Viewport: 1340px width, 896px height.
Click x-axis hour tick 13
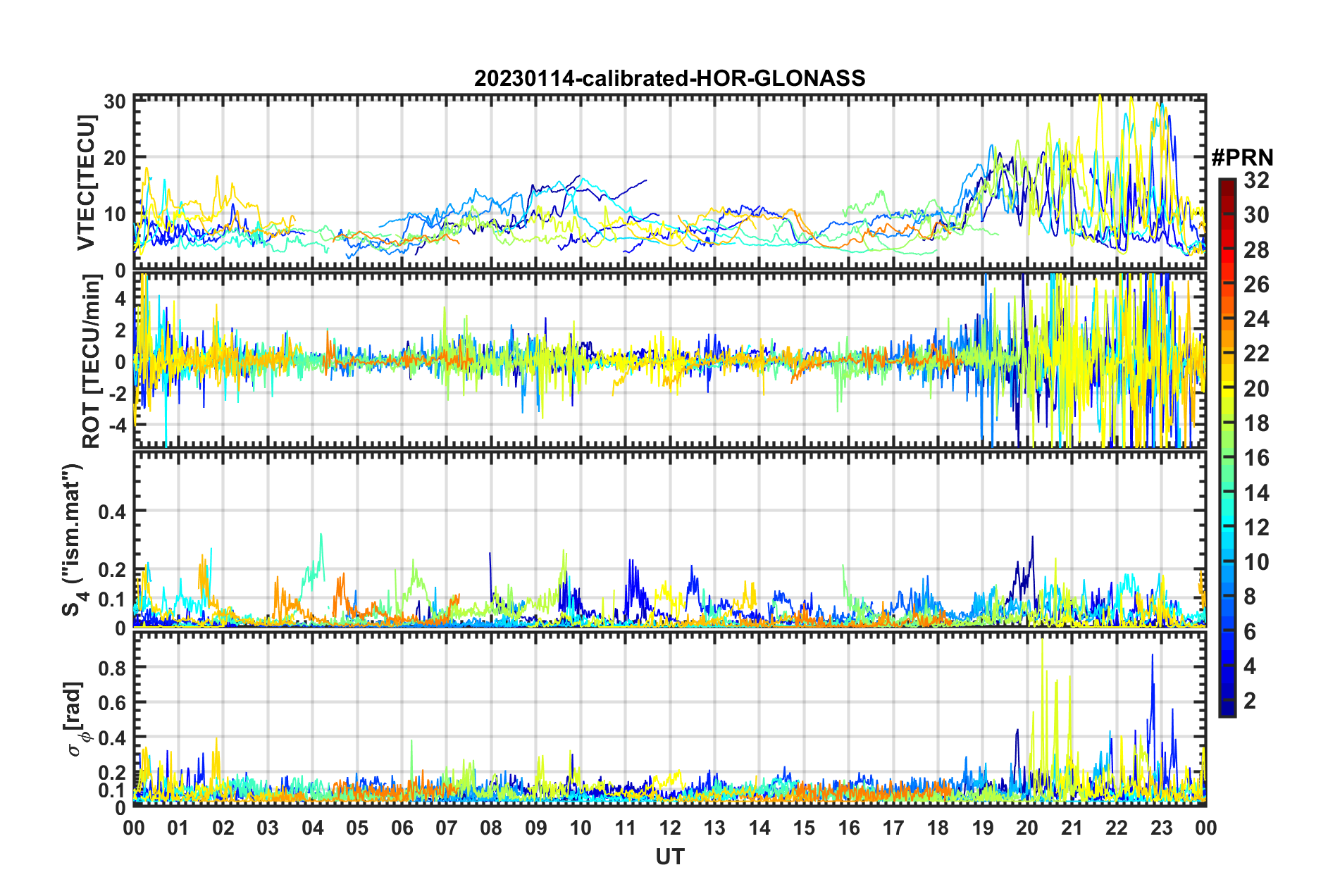click(714, 828)
